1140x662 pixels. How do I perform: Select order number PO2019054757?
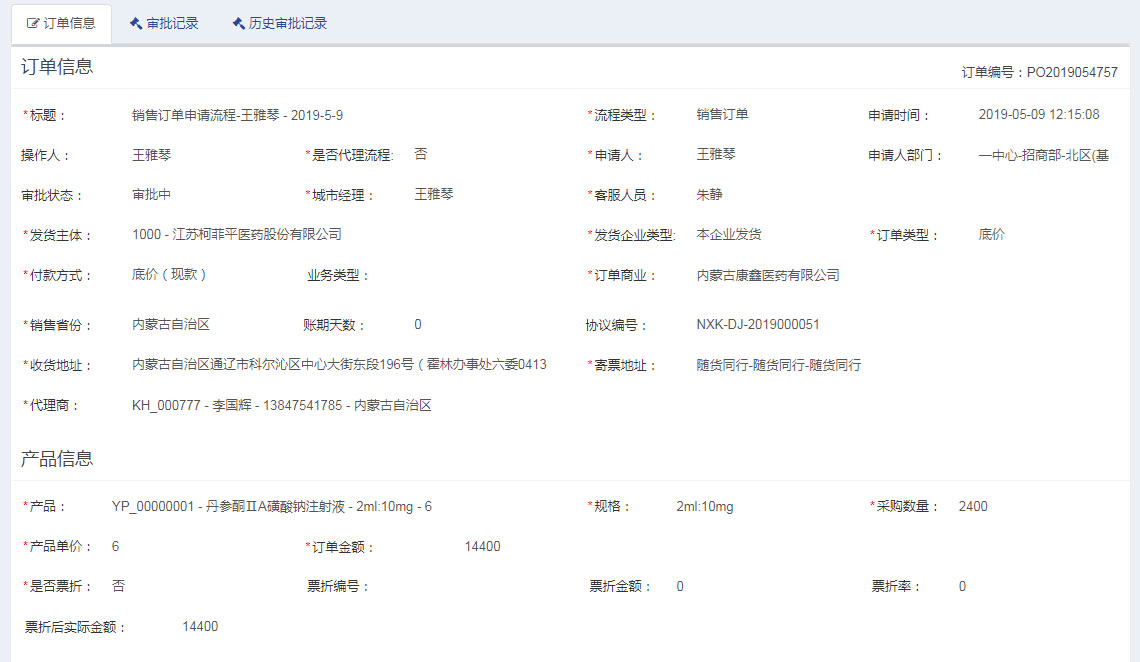[x=1072, y=72]
